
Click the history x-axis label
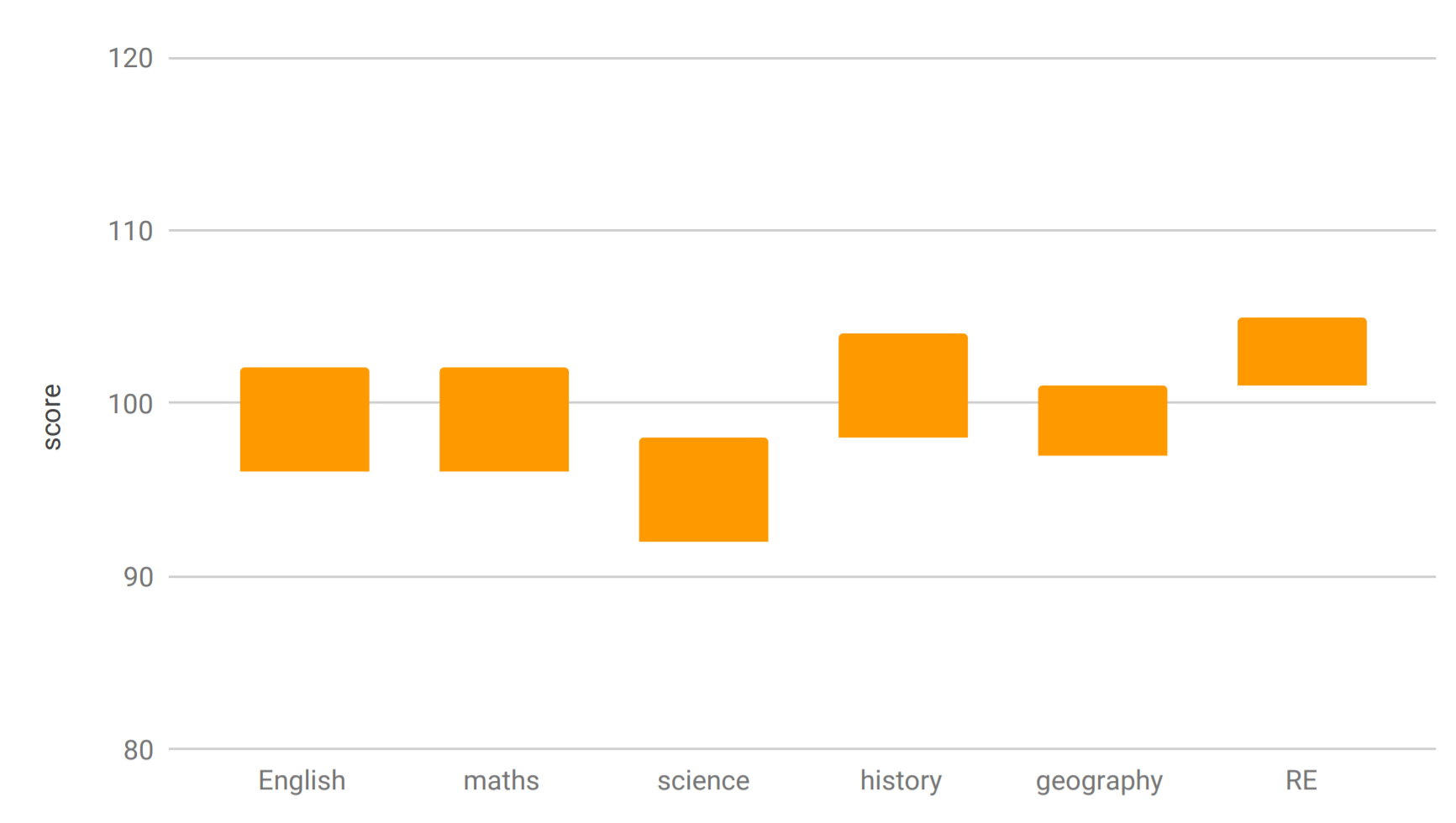coord(901,781)
